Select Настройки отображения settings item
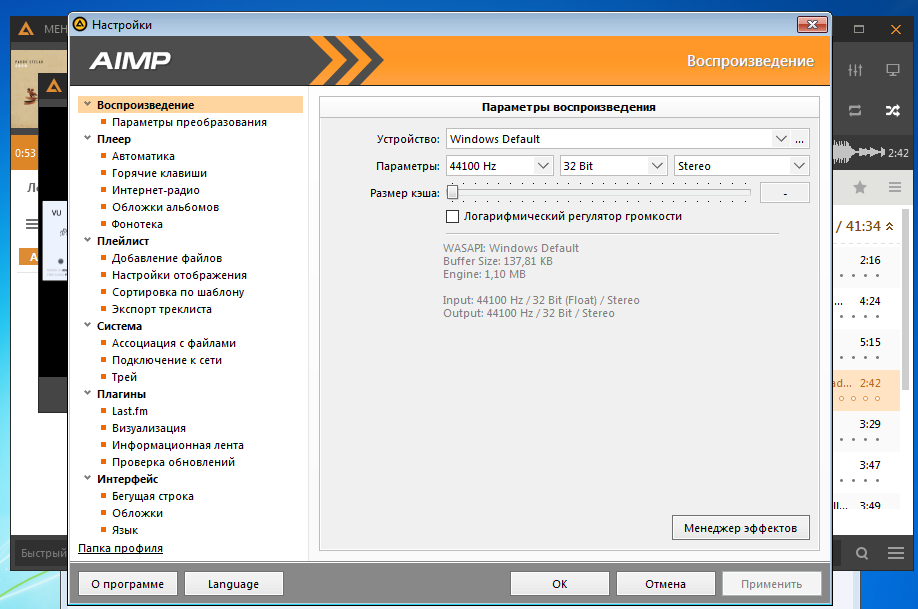This screenshot has width=918, height=609. (x=179, y=275)
